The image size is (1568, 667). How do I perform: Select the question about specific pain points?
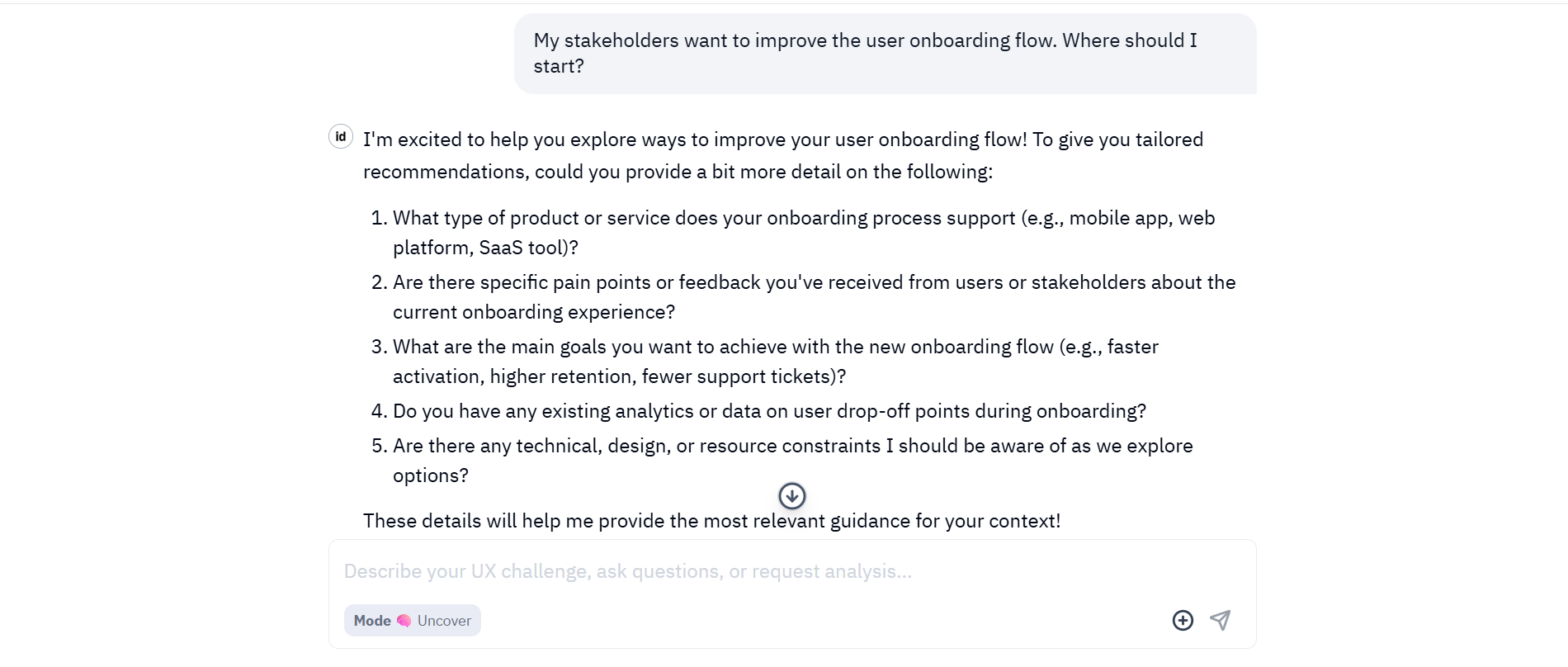click(814, 297)
